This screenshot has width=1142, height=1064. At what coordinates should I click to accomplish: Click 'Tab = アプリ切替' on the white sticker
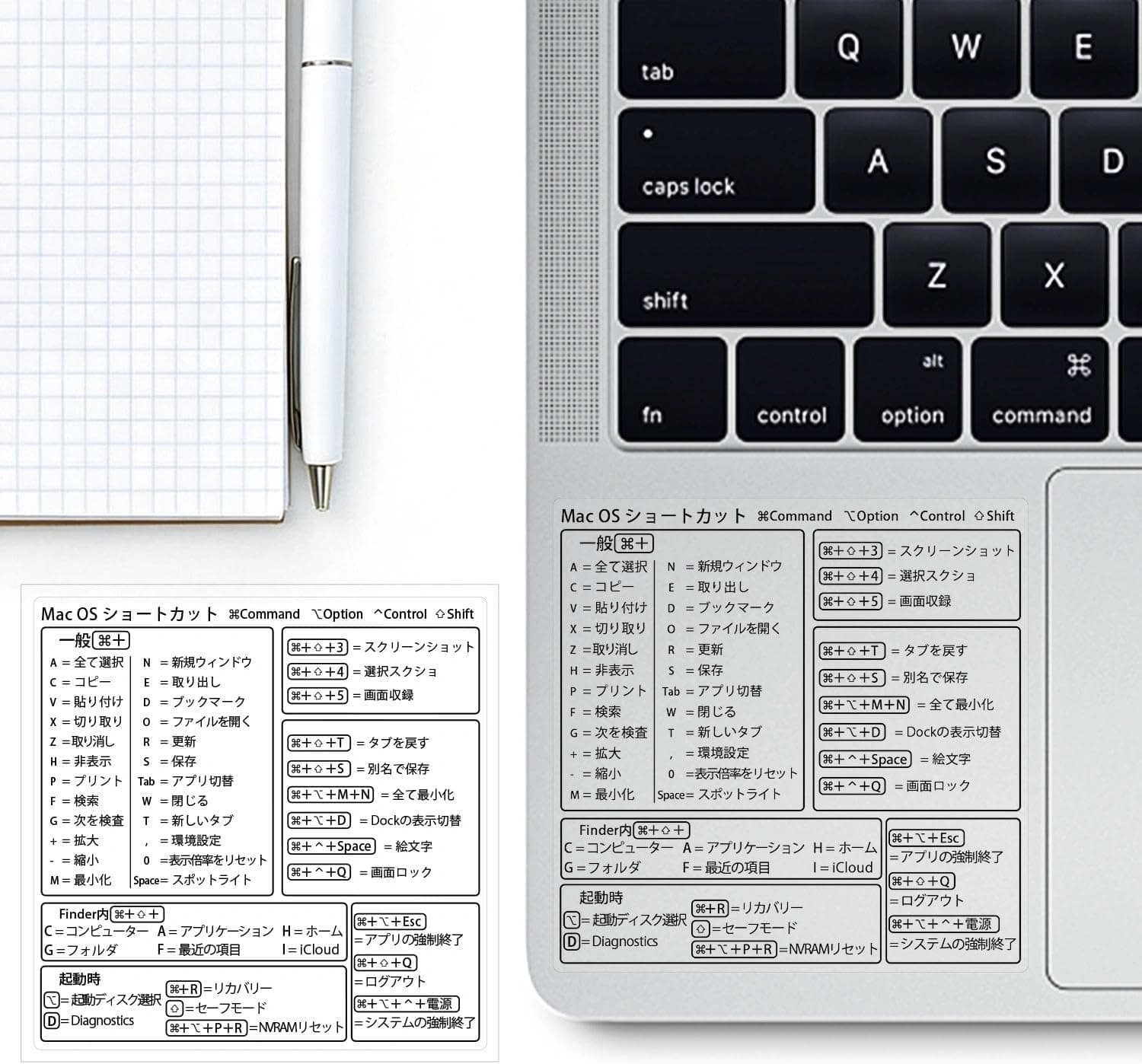tap(186, 781)
